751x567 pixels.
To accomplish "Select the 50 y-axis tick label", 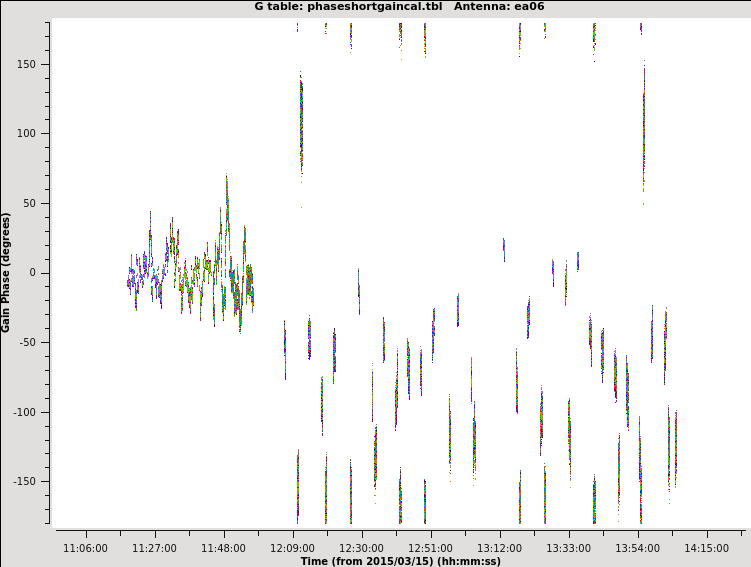I will click(41, 204).
